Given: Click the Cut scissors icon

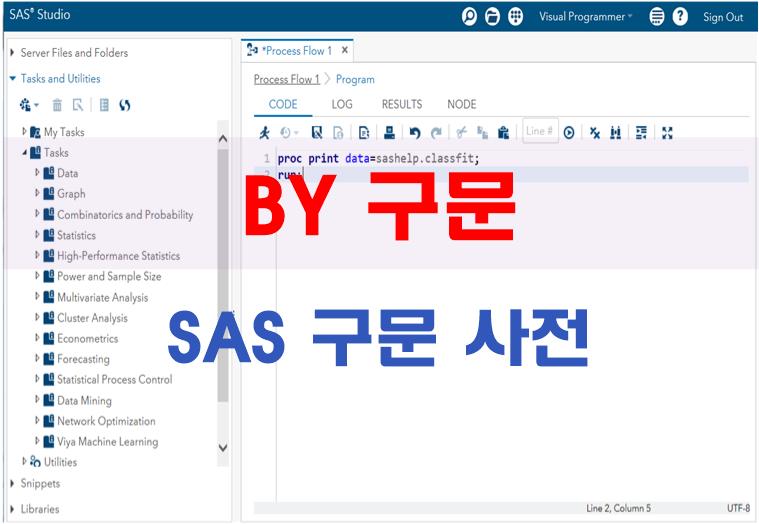Looking at the screenshot, I should [461, 132].
